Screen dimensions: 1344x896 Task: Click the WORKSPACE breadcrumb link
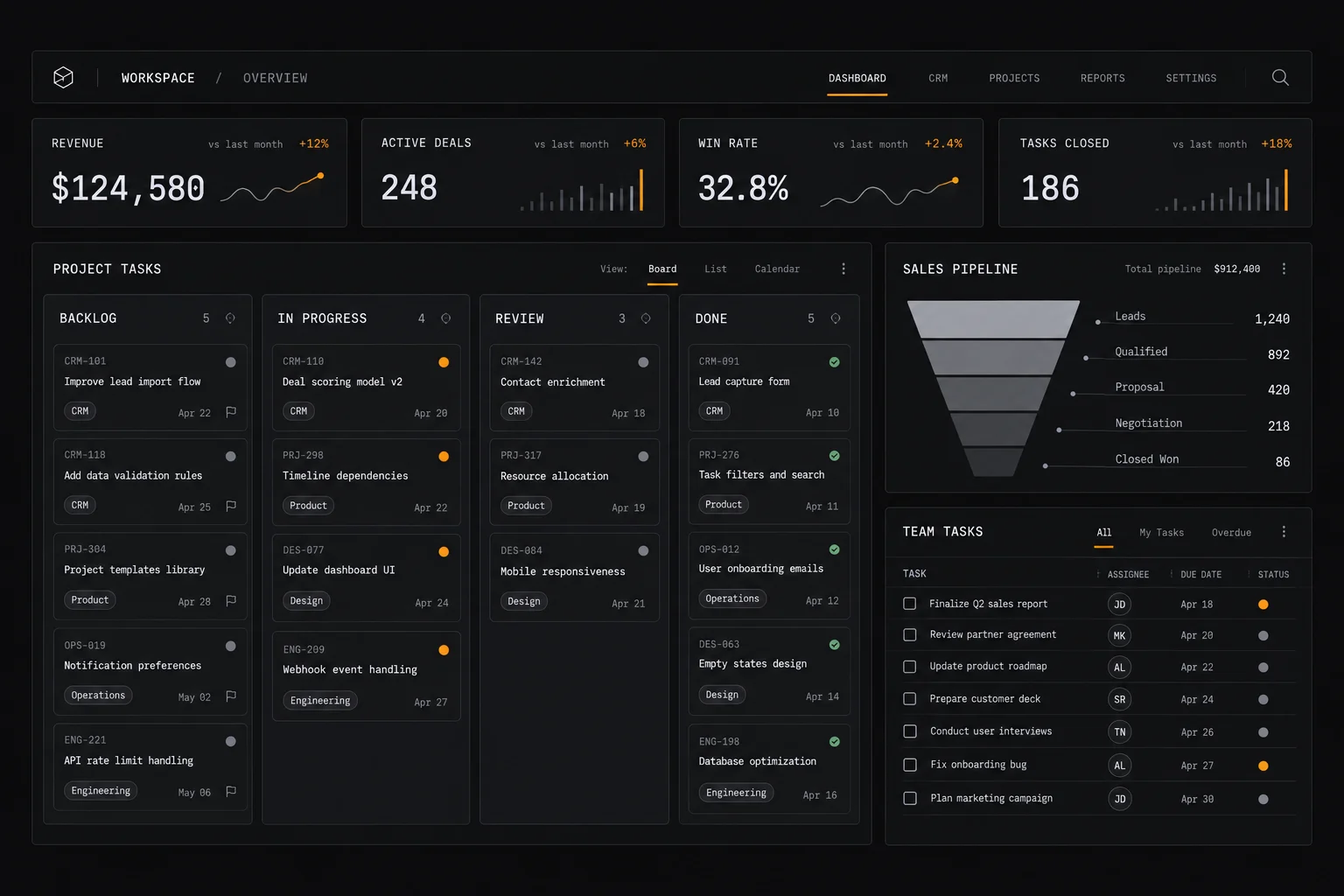point(158,78)
